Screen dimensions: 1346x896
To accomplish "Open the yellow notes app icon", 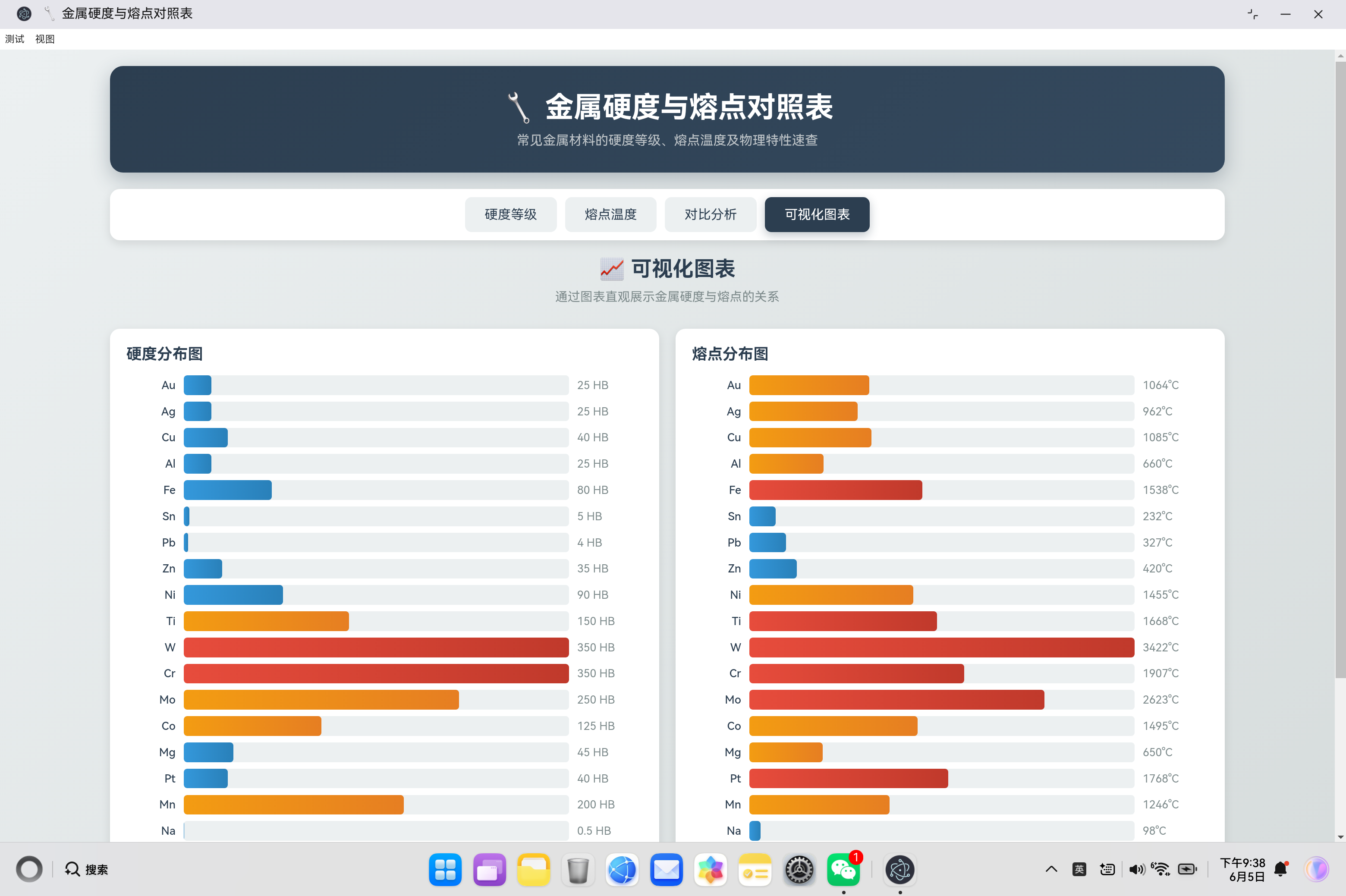I will [x=755, y=869].
